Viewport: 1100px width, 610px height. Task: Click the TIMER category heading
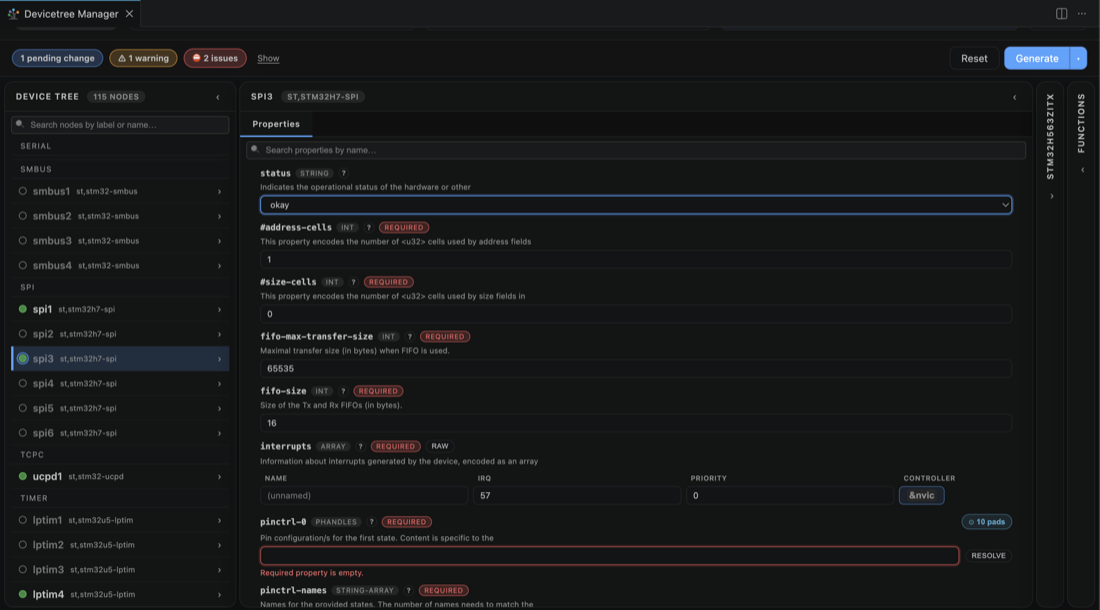pyautogui.click(x=34, y=498)
